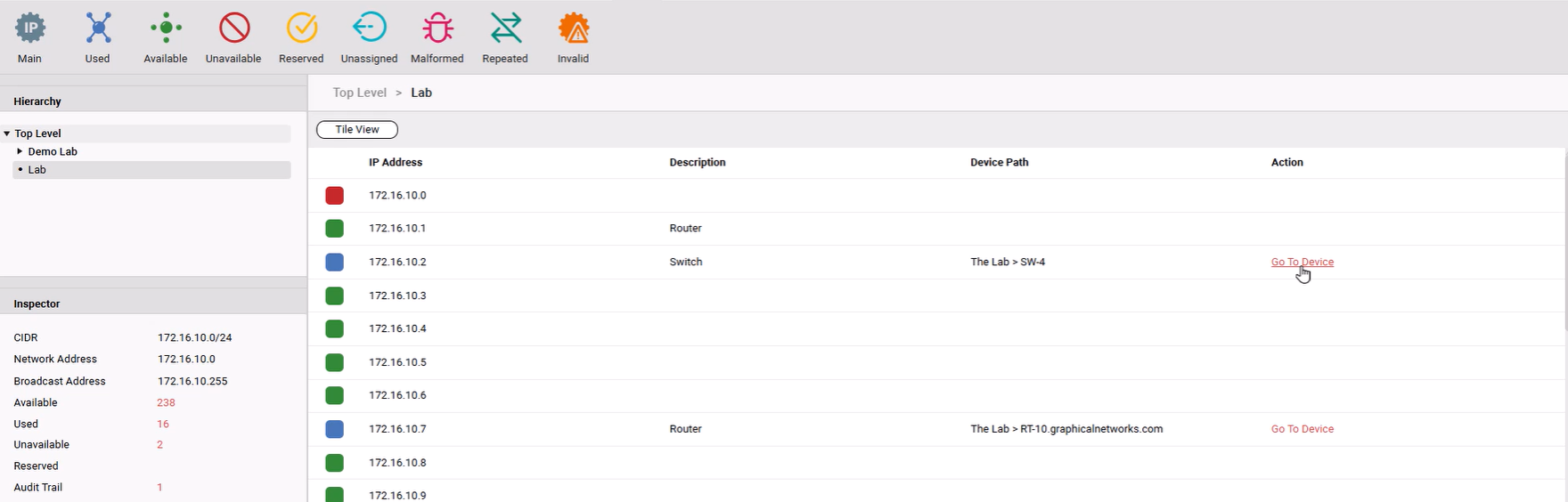Collapse the Top Level tree node

click(7, 134)
